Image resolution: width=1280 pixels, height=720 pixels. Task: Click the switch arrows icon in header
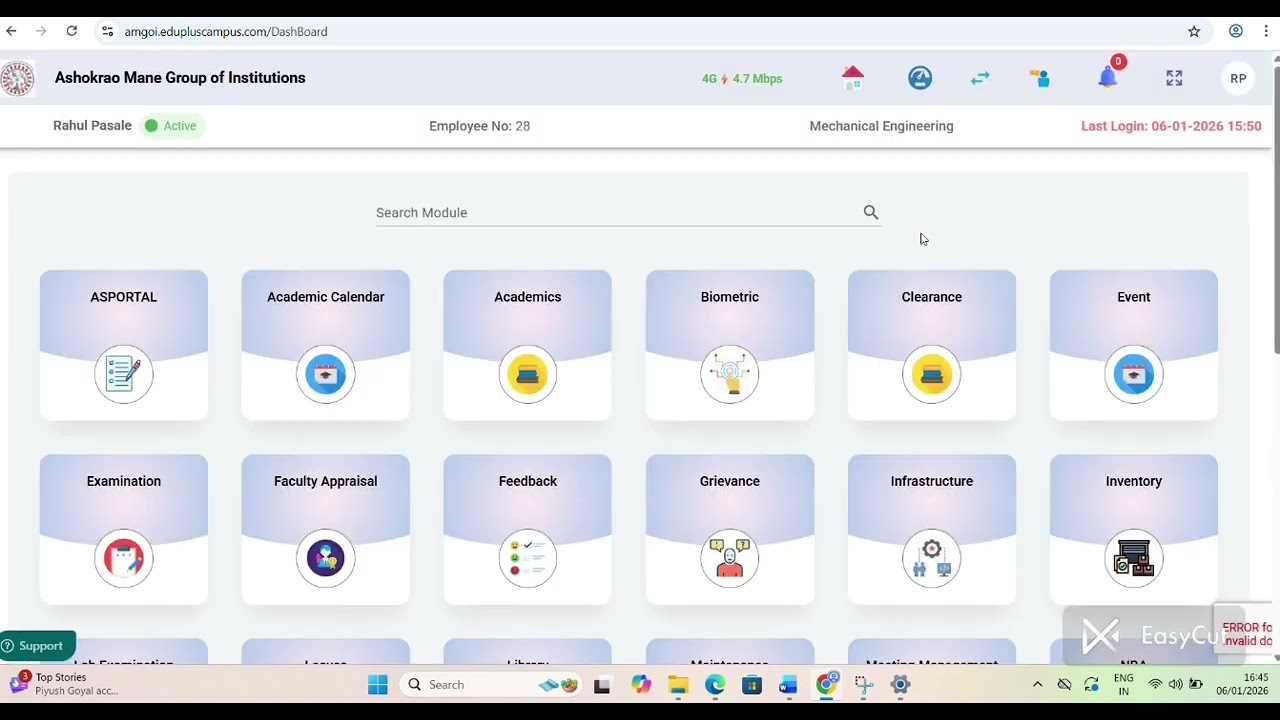[x=980, y=78]
